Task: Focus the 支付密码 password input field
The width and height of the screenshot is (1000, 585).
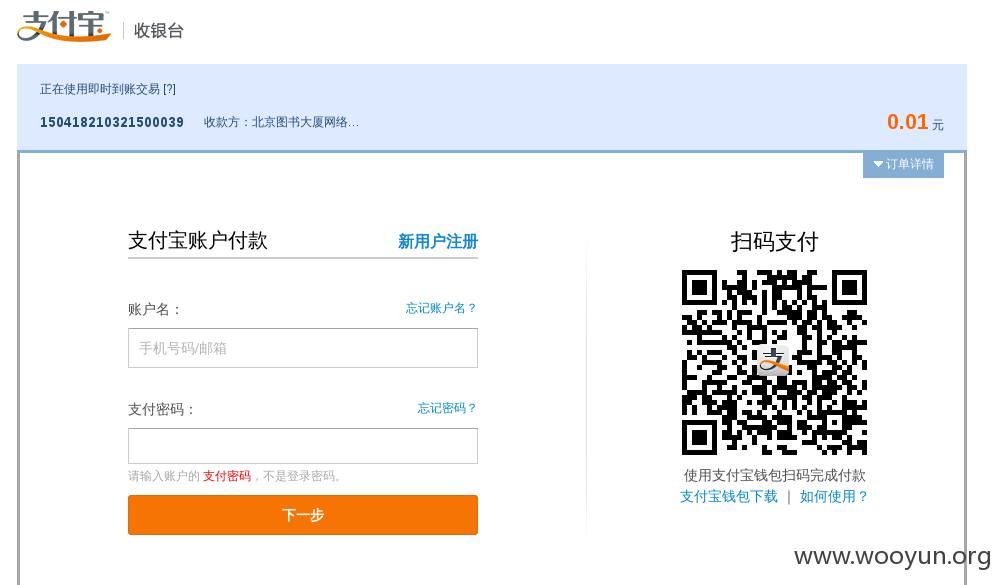Action: (x=303, y=446)
